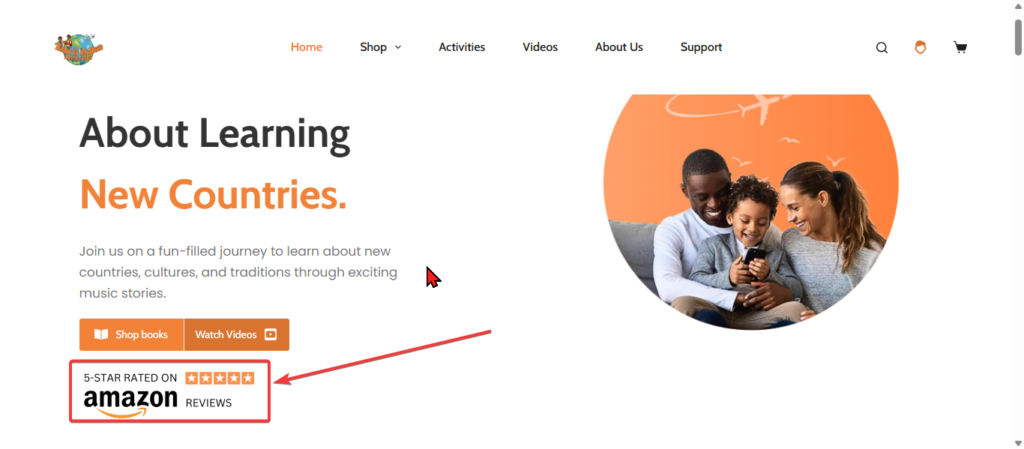Open the Activities menu item
The image size is (1024, 449).
pyautogui.click(x=462, y=47)
